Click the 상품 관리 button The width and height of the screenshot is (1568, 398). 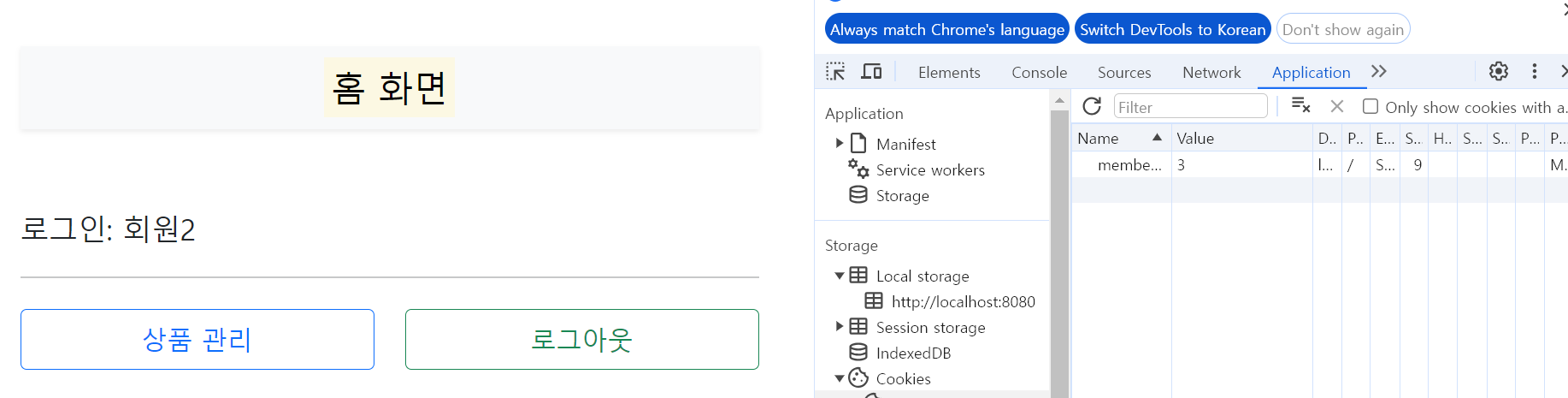(x=197, y=340)
